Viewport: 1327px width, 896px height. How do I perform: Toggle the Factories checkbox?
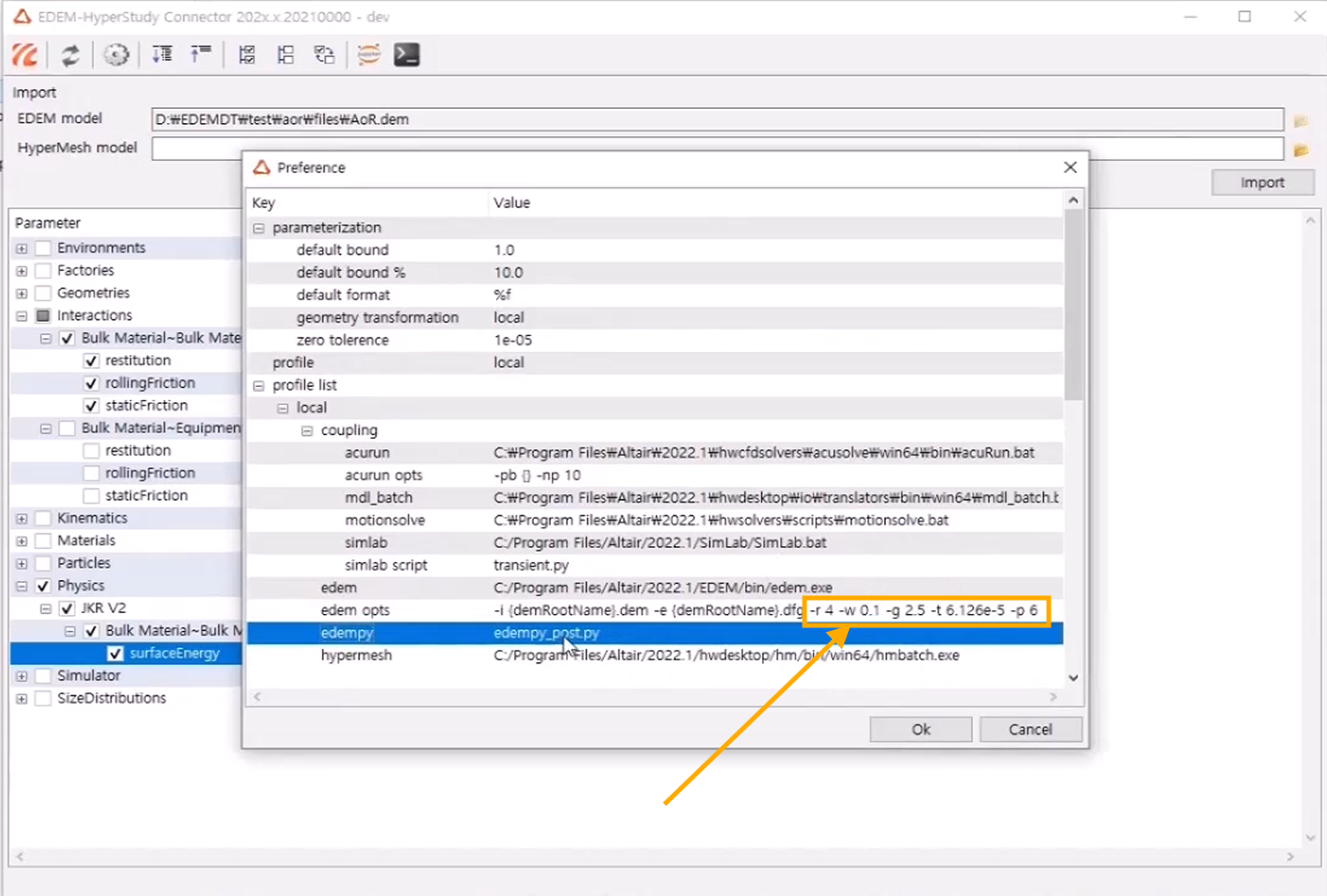click(43, 271)
